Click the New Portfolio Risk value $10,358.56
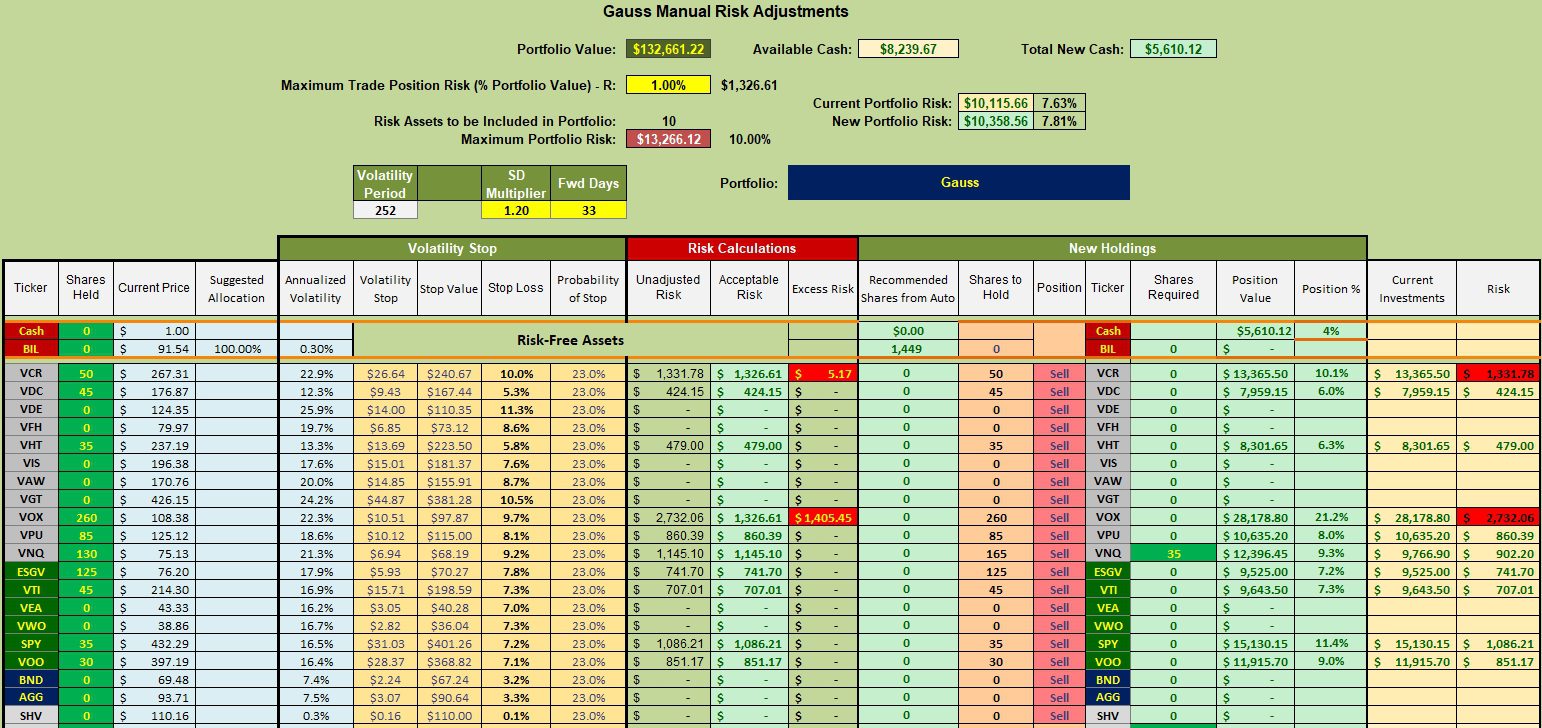 [996, 121]
